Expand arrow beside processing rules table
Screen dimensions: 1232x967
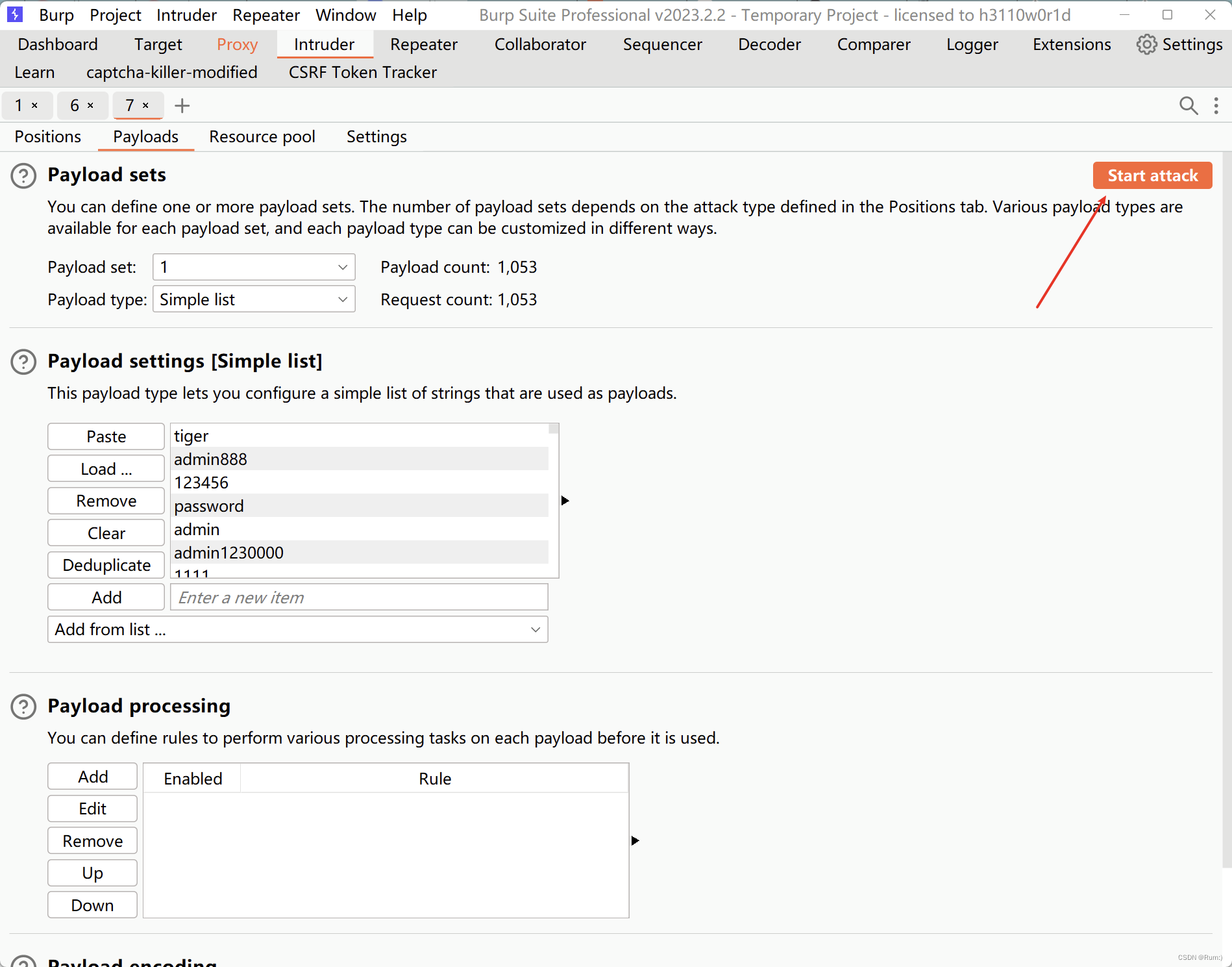pos(635,841)
